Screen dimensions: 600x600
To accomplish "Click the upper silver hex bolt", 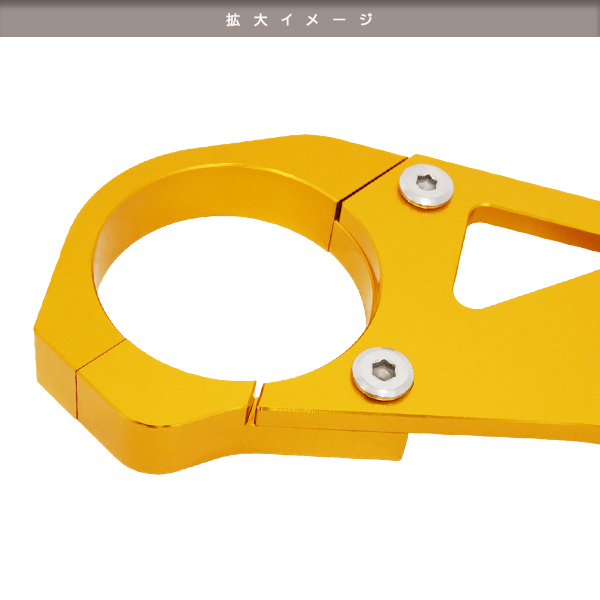I will click(x=424, y=185).
